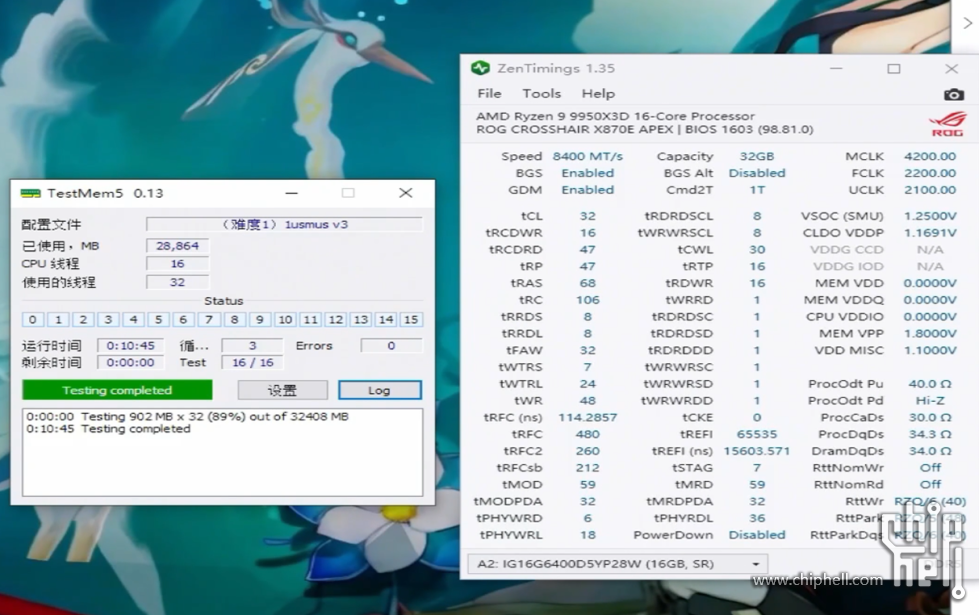
Task: Click the UCLK value 2100.00
Action: [x=930, y=190]
